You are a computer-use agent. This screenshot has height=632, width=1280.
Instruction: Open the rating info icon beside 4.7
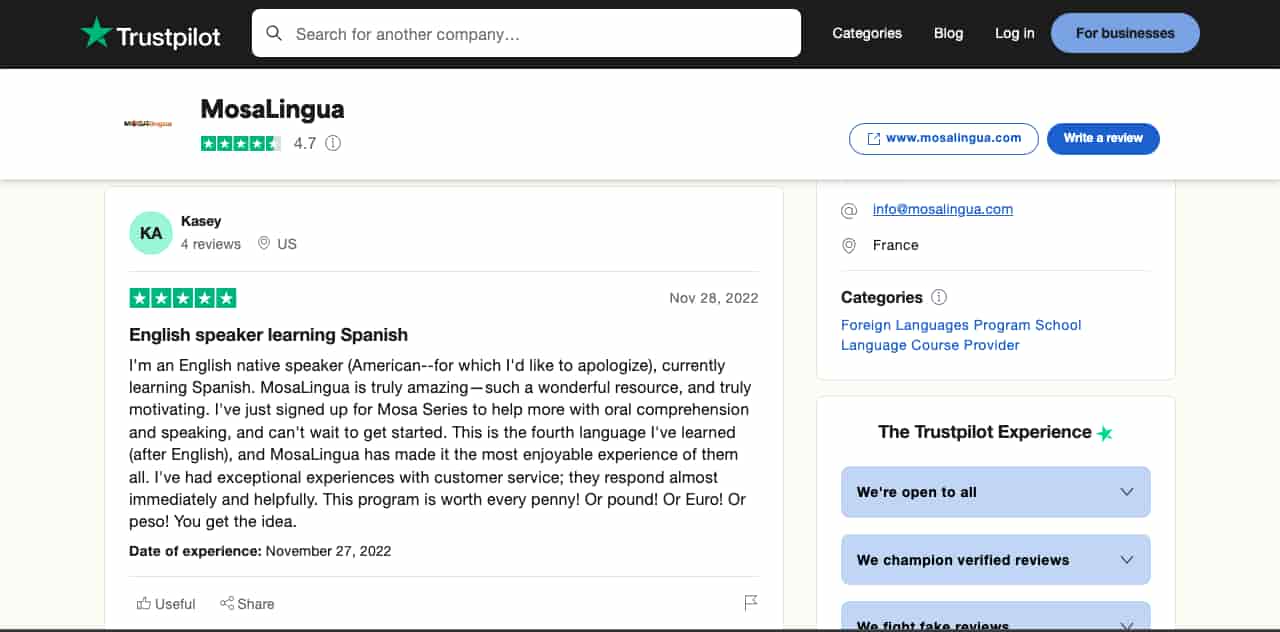[333, 143]
